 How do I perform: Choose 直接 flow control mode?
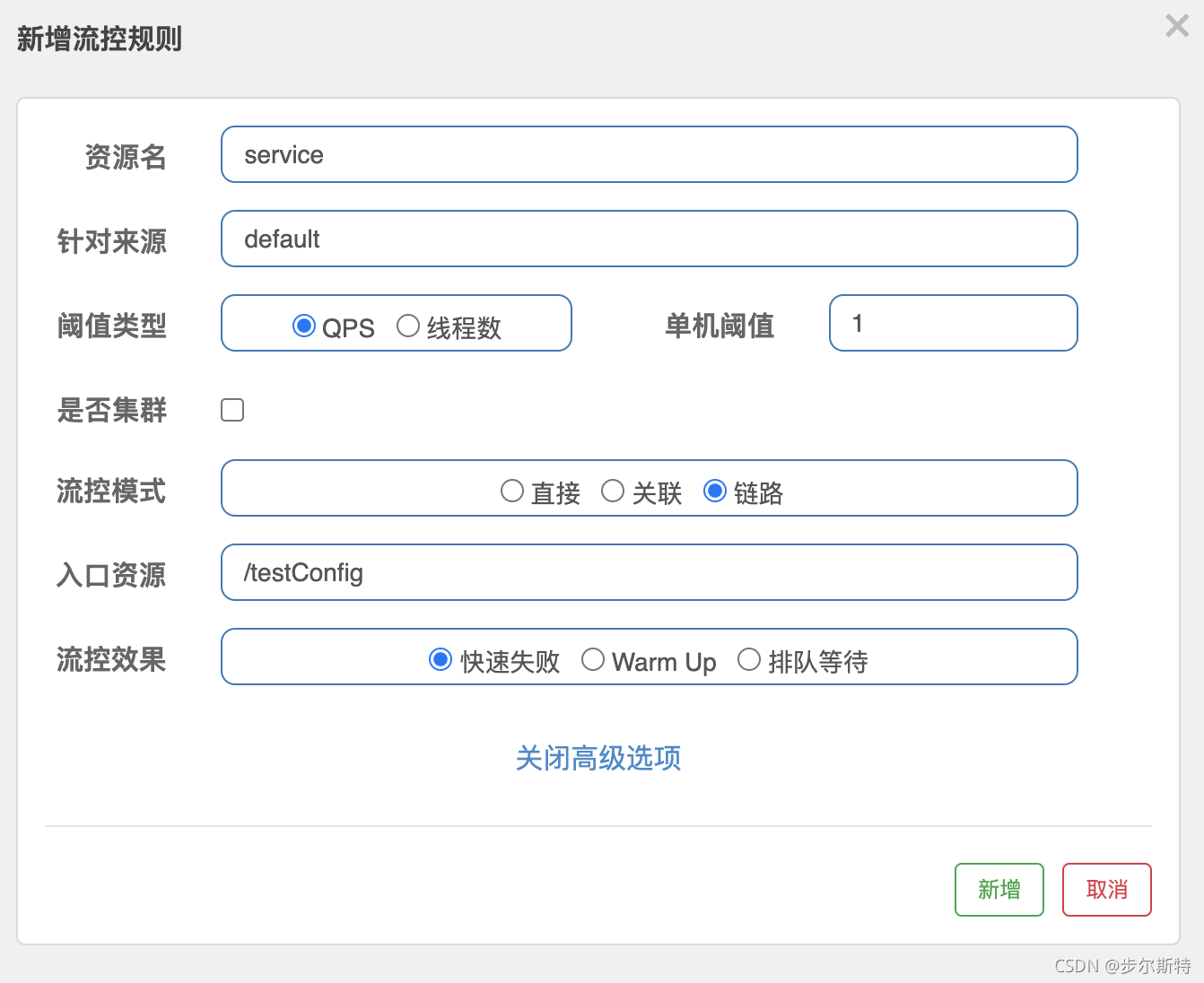[x=512, y=491]
